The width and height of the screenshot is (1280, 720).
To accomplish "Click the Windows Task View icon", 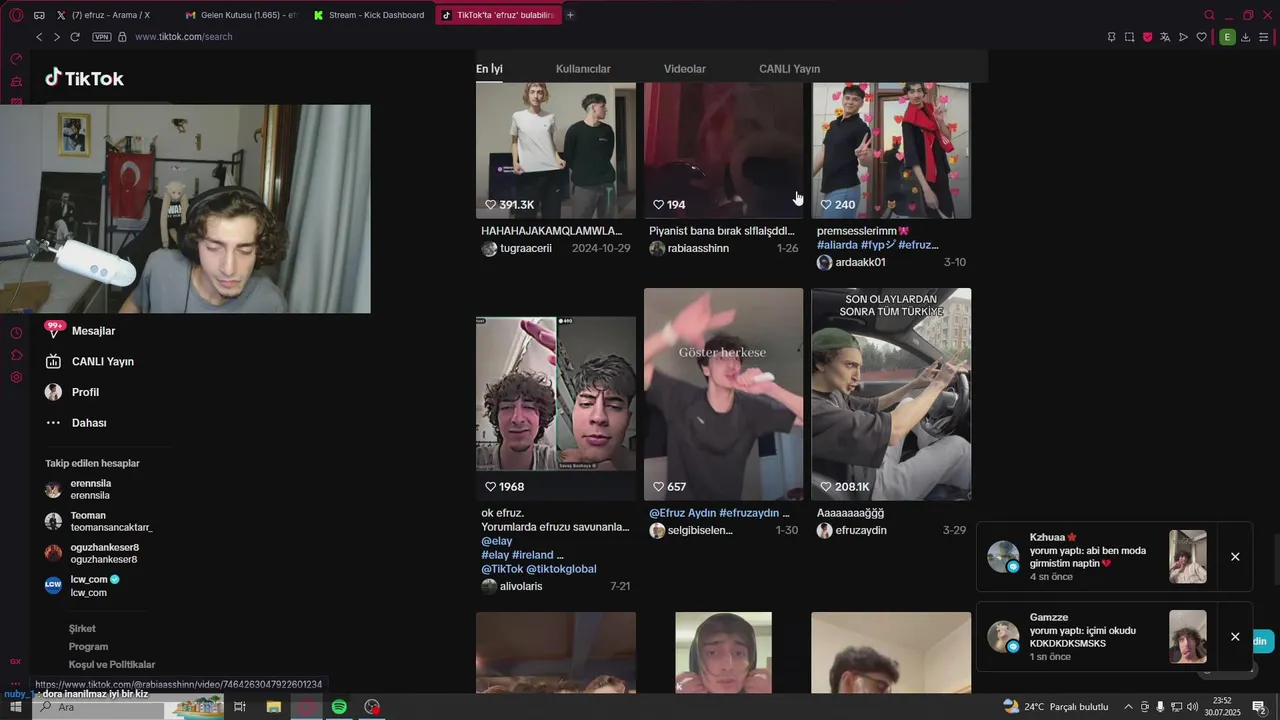I will [240, 707].
